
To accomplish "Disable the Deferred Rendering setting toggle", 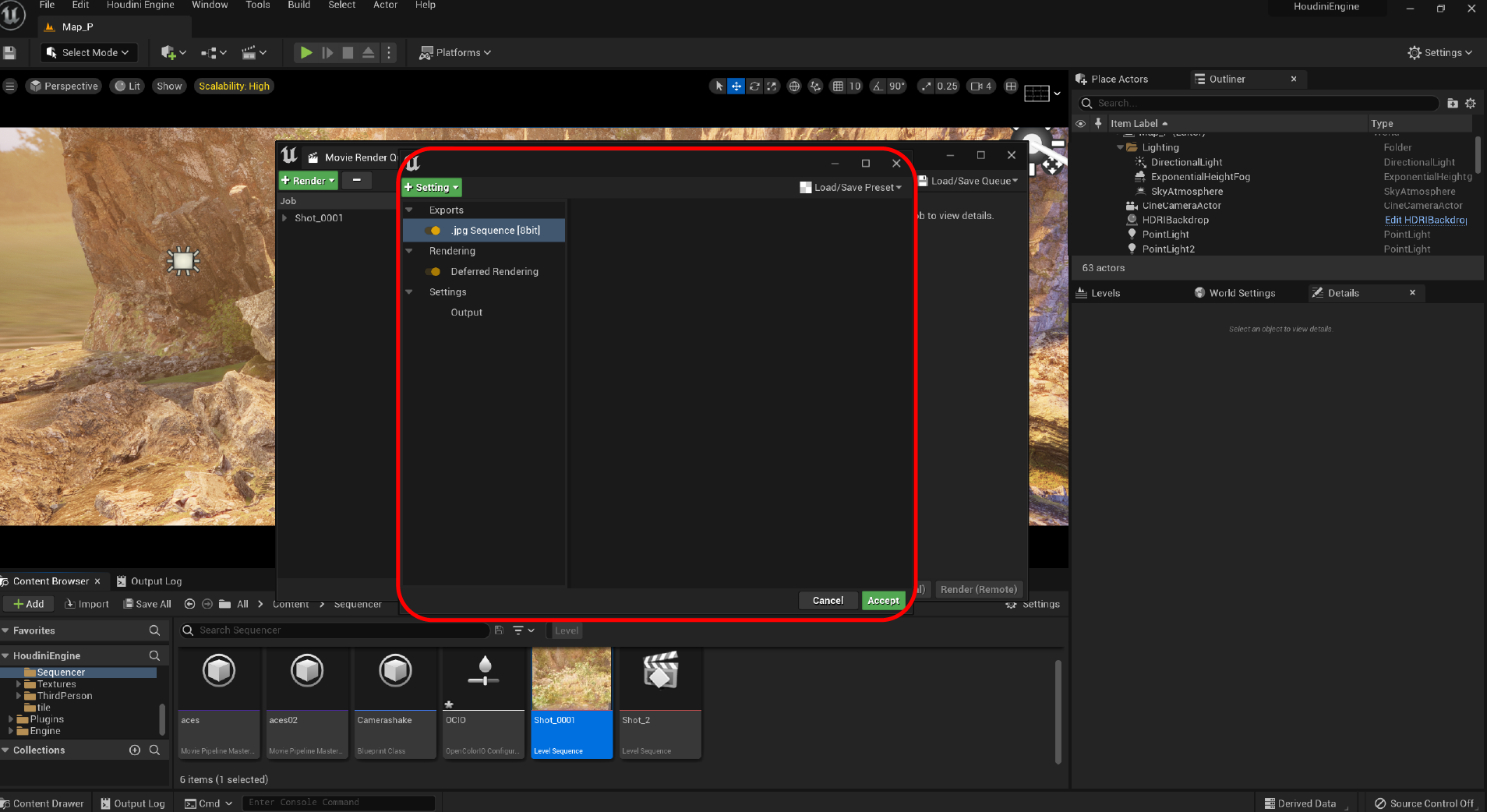I will point(434,271).
